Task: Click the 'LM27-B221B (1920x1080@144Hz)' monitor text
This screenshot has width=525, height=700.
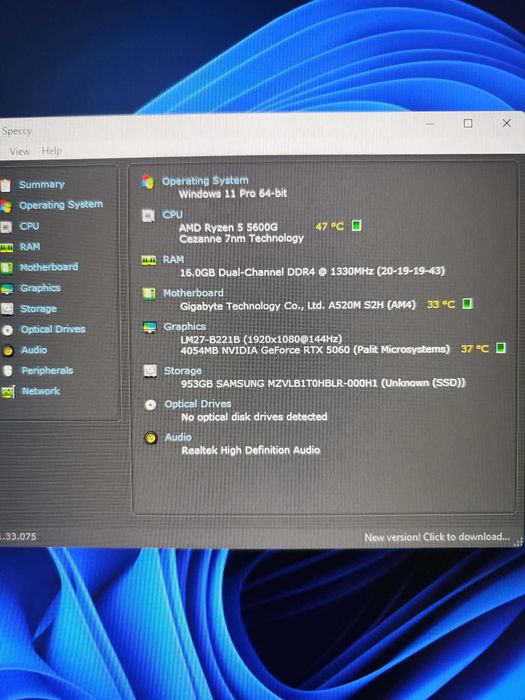Action: 261,339
